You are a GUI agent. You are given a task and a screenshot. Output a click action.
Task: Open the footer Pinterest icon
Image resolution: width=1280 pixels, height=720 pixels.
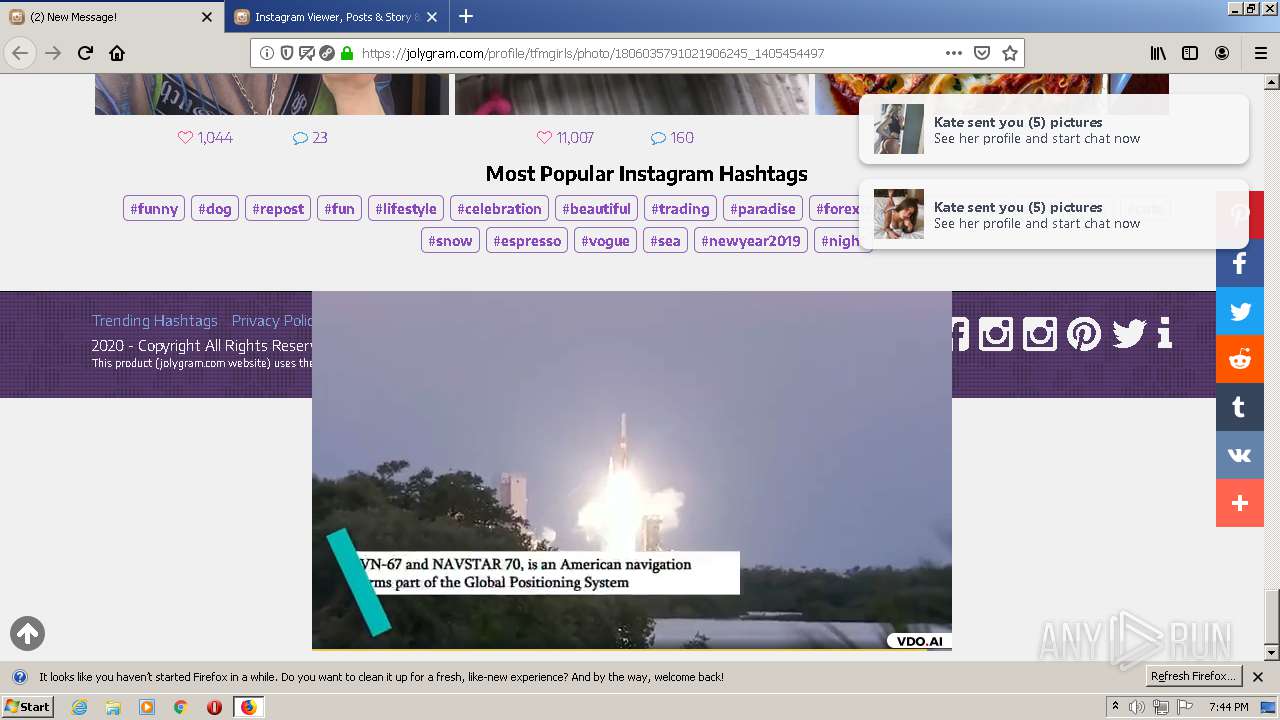1084,333
